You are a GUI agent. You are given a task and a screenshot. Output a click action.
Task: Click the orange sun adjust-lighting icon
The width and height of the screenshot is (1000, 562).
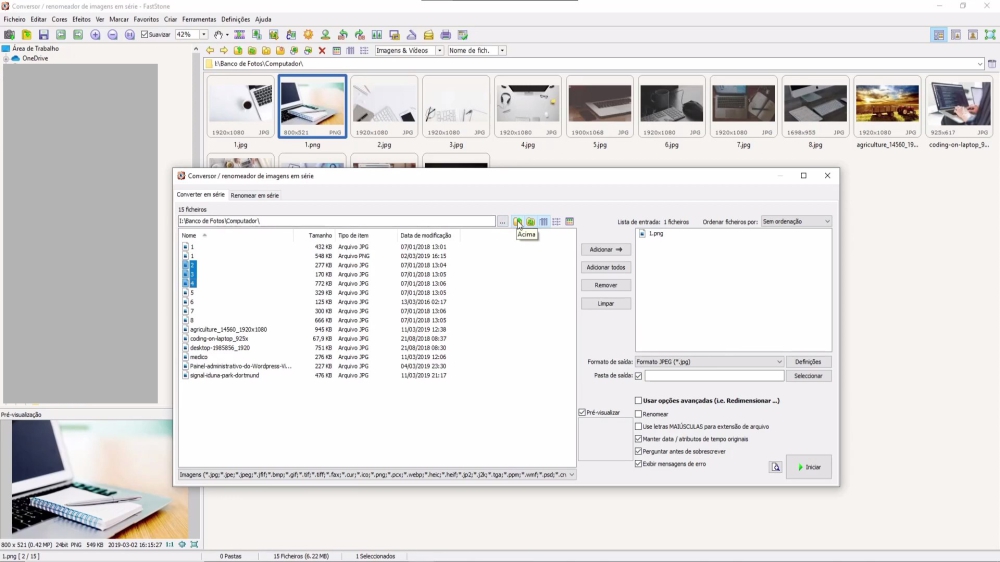click(x=308, y=34)
